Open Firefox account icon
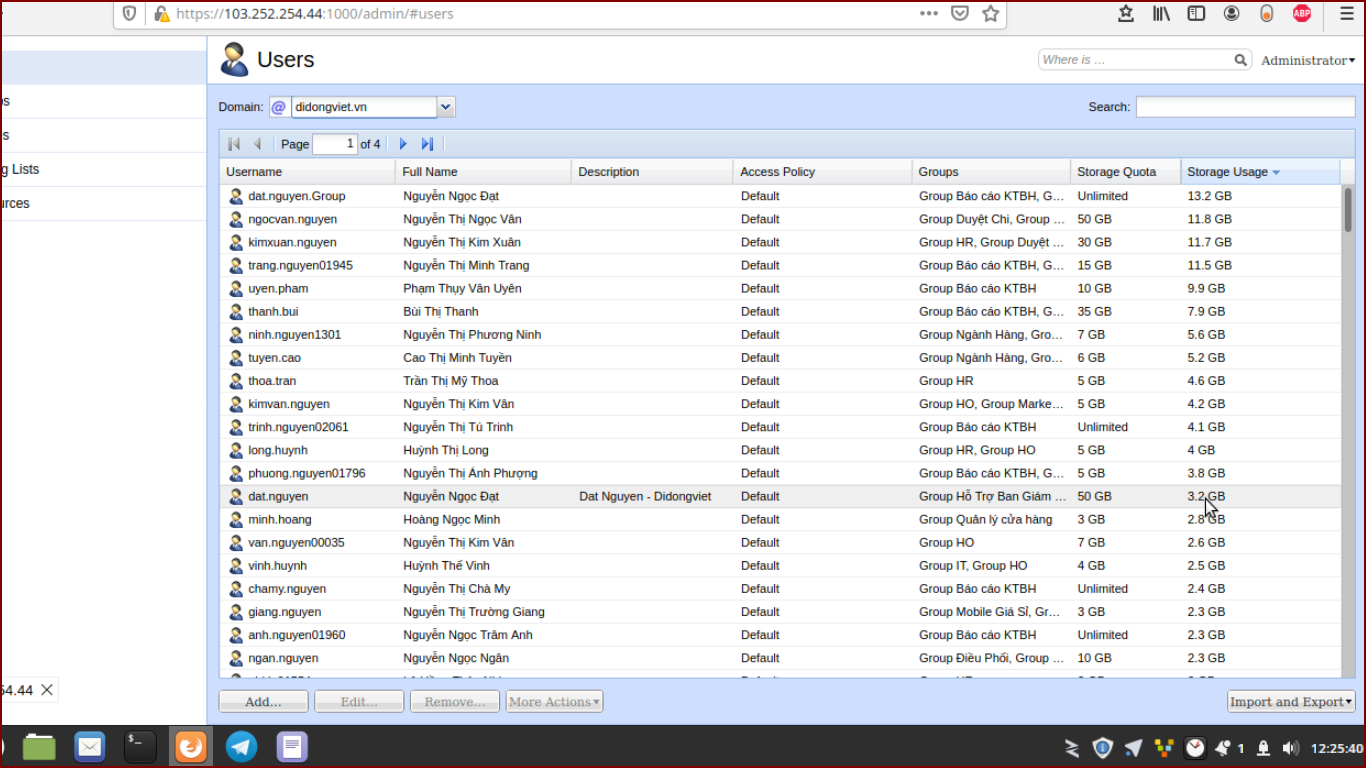This screenshot has width=1366, height=768. coord(1232,13)
